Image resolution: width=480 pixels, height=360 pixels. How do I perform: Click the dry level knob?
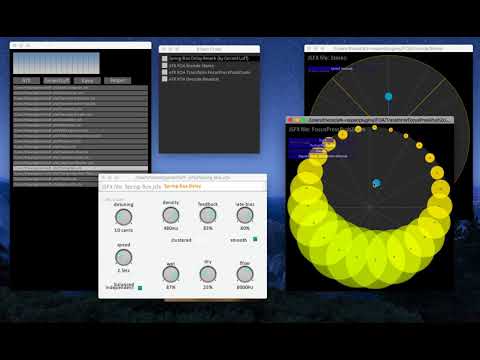[x=208, y=275]
